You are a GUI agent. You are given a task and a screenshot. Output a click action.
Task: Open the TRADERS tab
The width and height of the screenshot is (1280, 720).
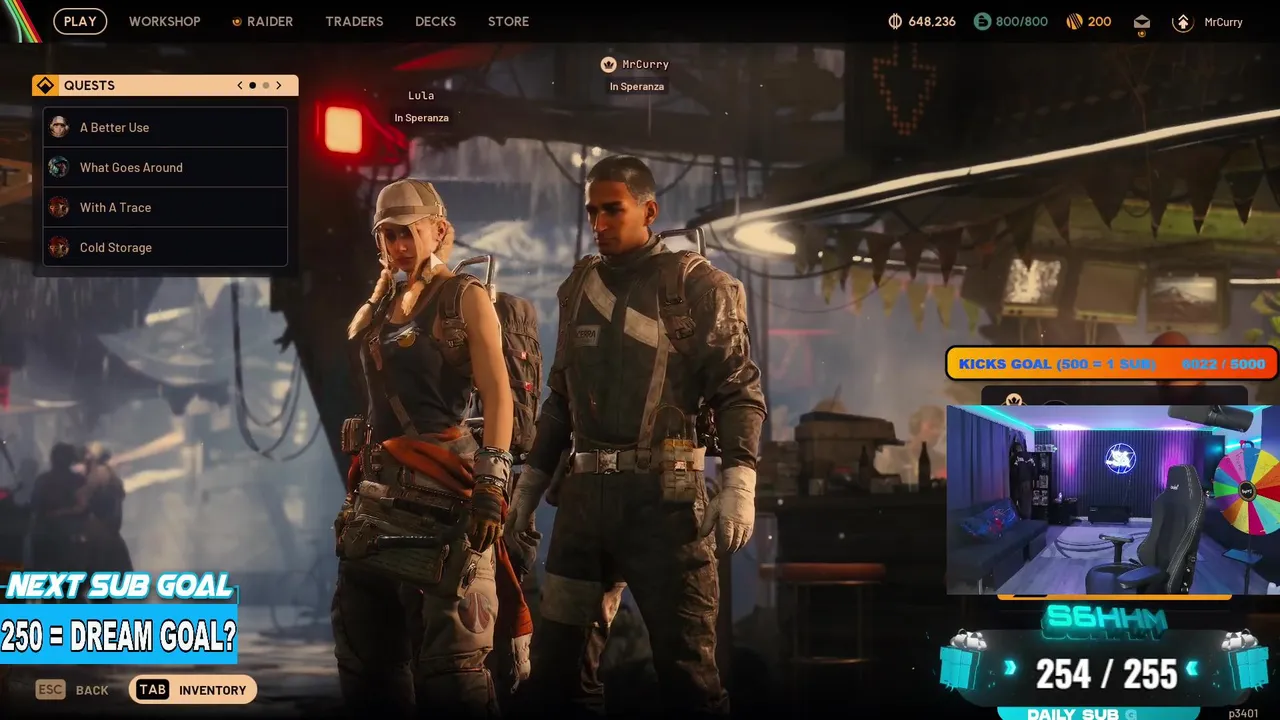354,21
